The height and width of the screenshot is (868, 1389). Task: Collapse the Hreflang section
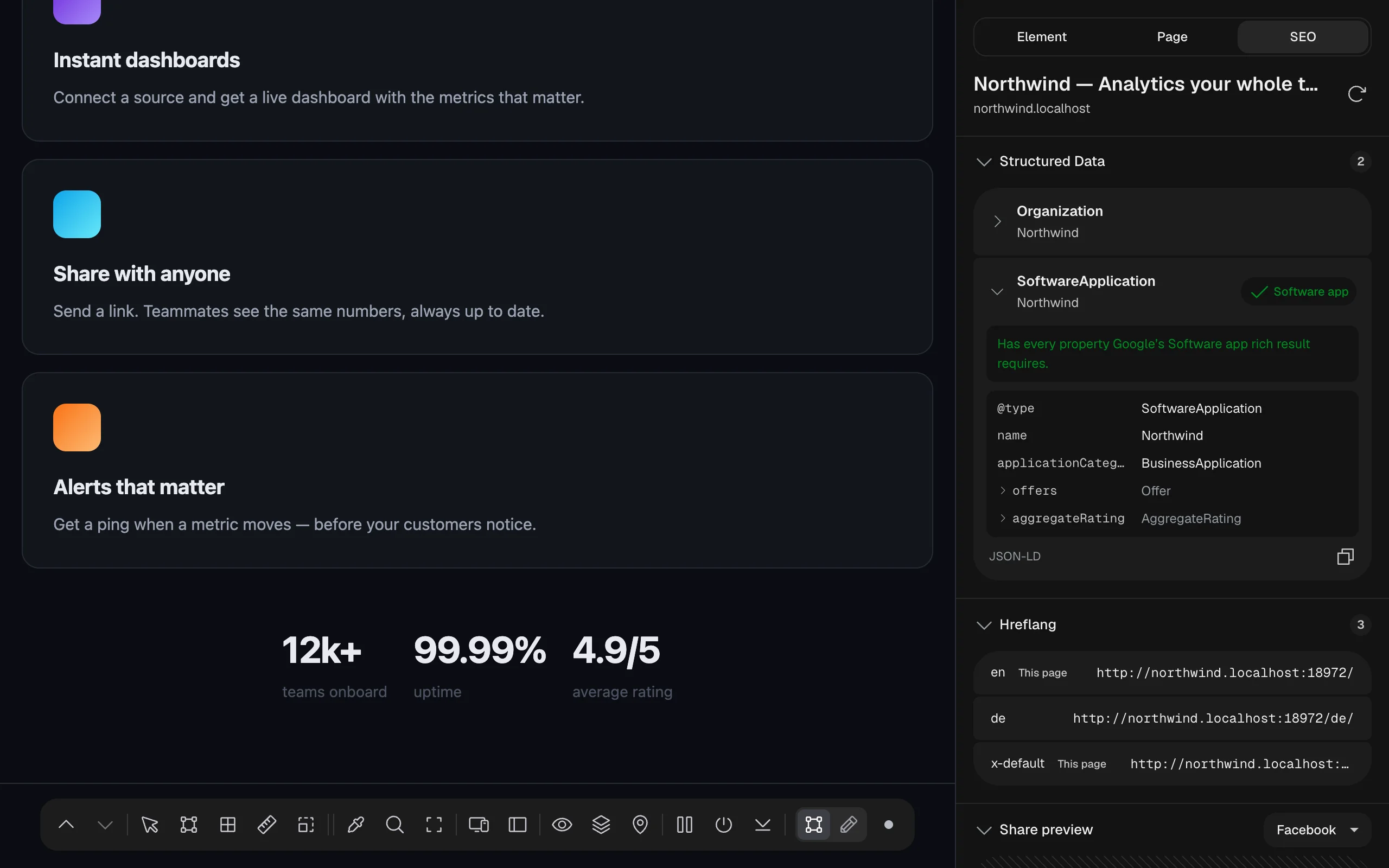coord(984,625)
